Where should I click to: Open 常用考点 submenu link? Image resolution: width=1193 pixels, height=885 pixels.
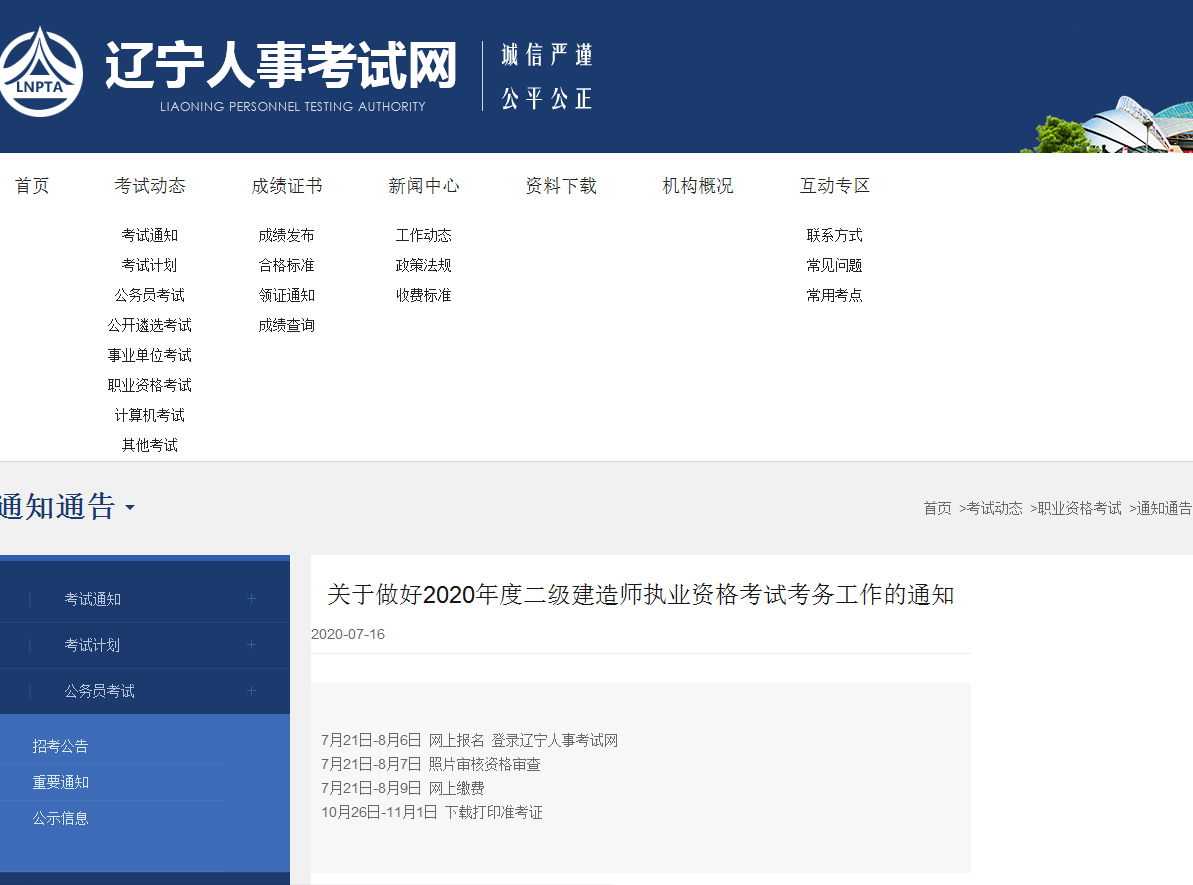[835, 295]
